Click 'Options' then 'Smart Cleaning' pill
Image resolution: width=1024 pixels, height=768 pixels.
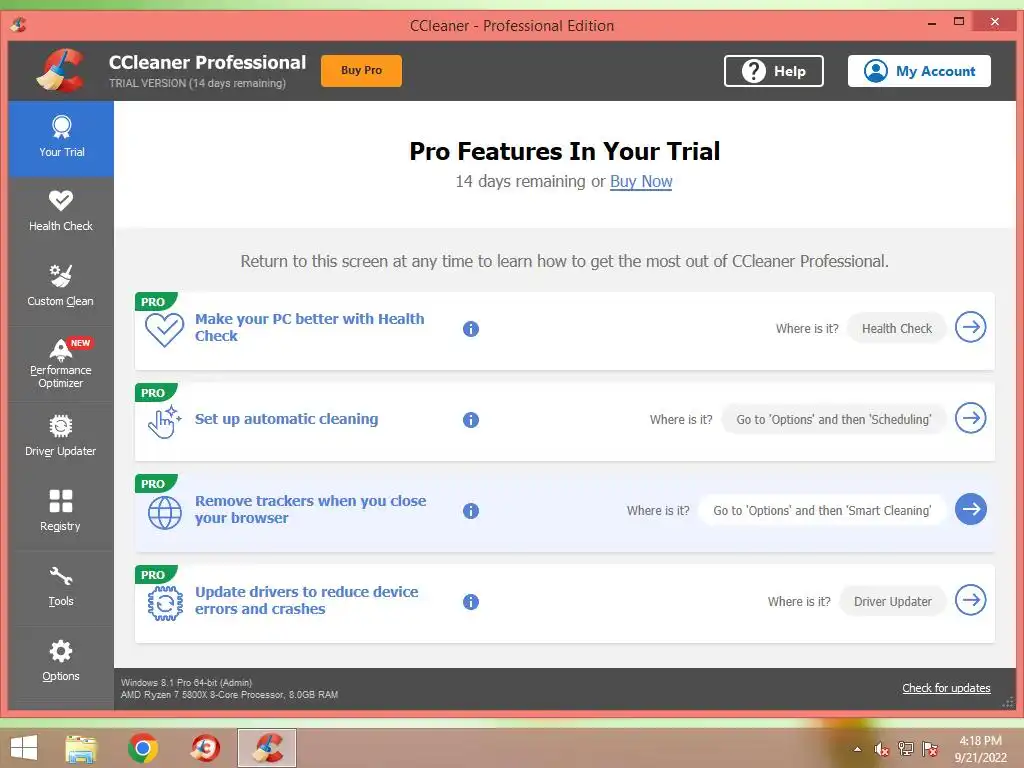[822, 510]
